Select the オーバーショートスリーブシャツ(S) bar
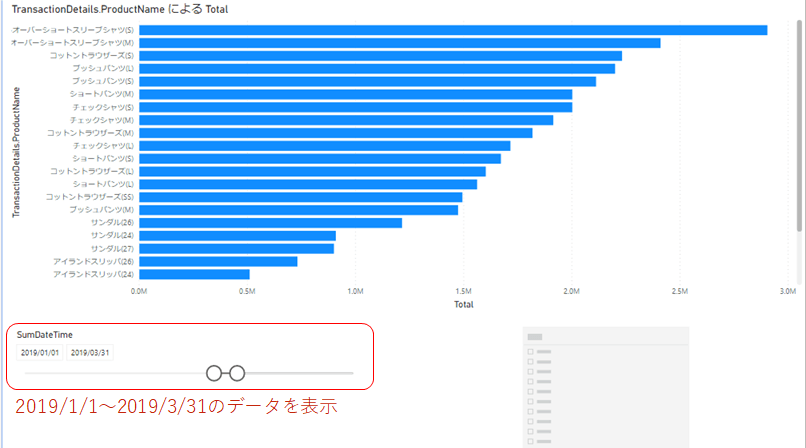This screenshot has width=806, height=448. [453, 30]
